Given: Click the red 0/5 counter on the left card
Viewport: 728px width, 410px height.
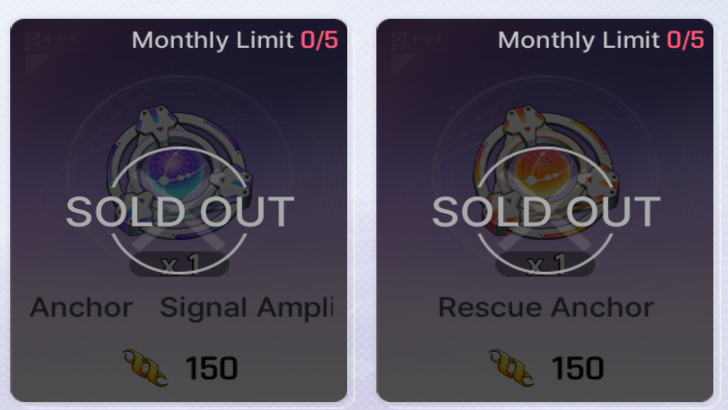Looking at the screenshot, I should (x=320, y=41).
